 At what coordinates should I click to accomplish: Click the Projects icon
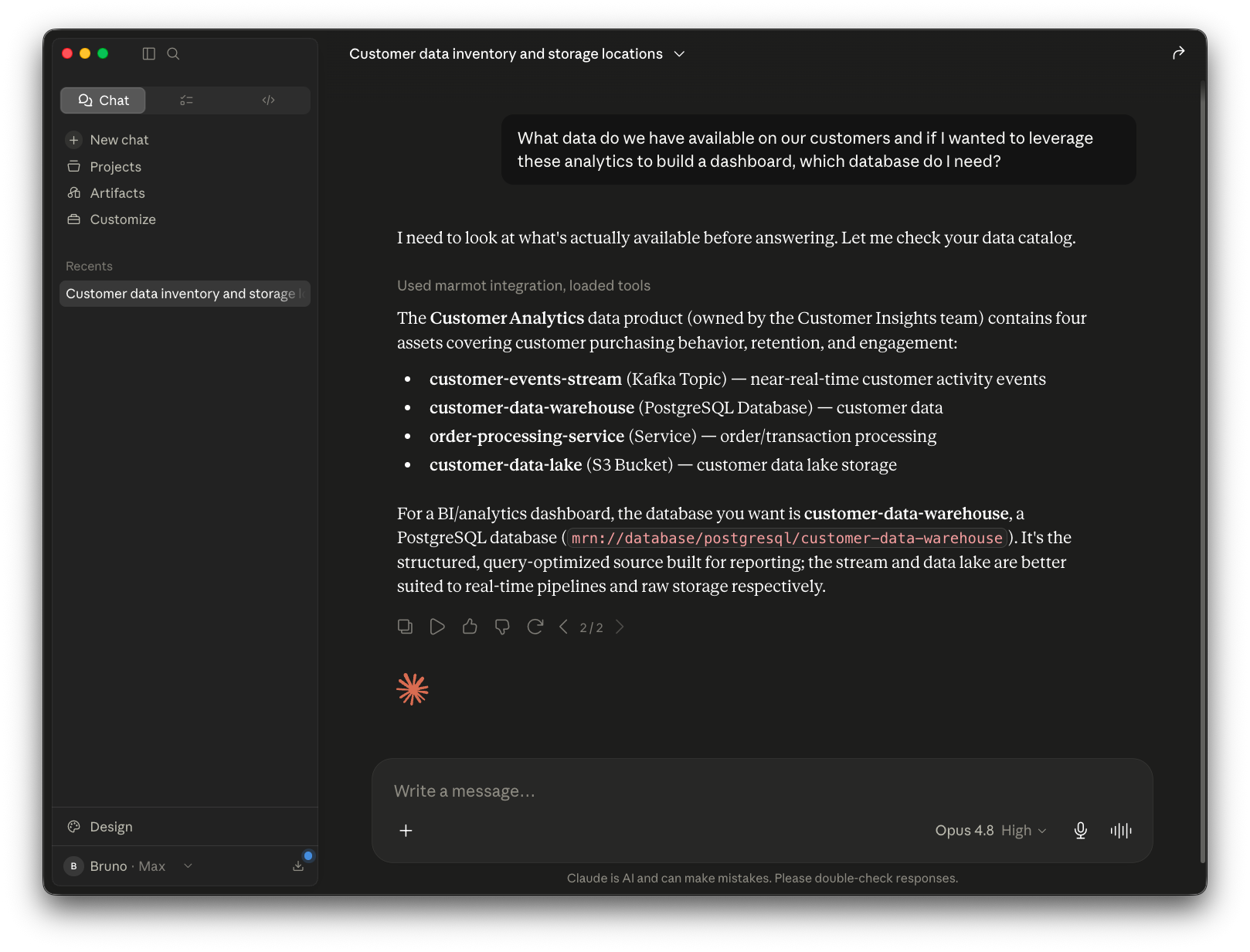point(73,166)
